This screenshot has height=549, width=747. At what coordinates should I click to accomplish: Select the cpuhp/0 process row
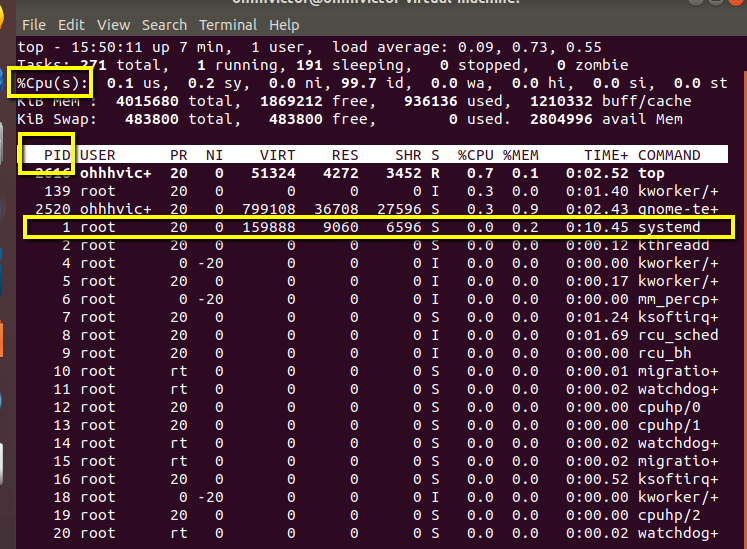click(373, 407)
